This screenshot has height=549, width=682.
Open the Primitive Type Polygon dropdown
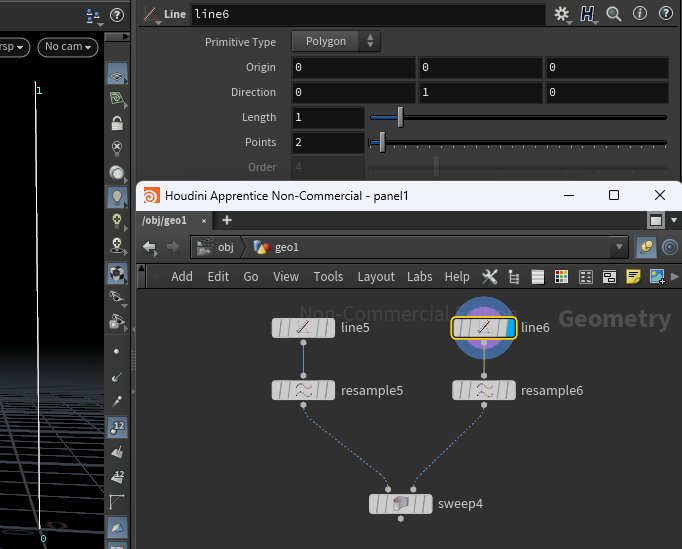click(336, 41)
